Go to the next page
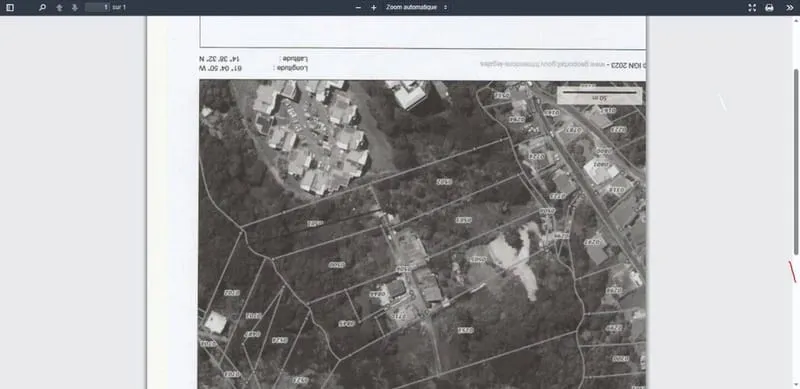Image resolution: width=800 pixels, height=389 pixels. (x=75, y=8)
